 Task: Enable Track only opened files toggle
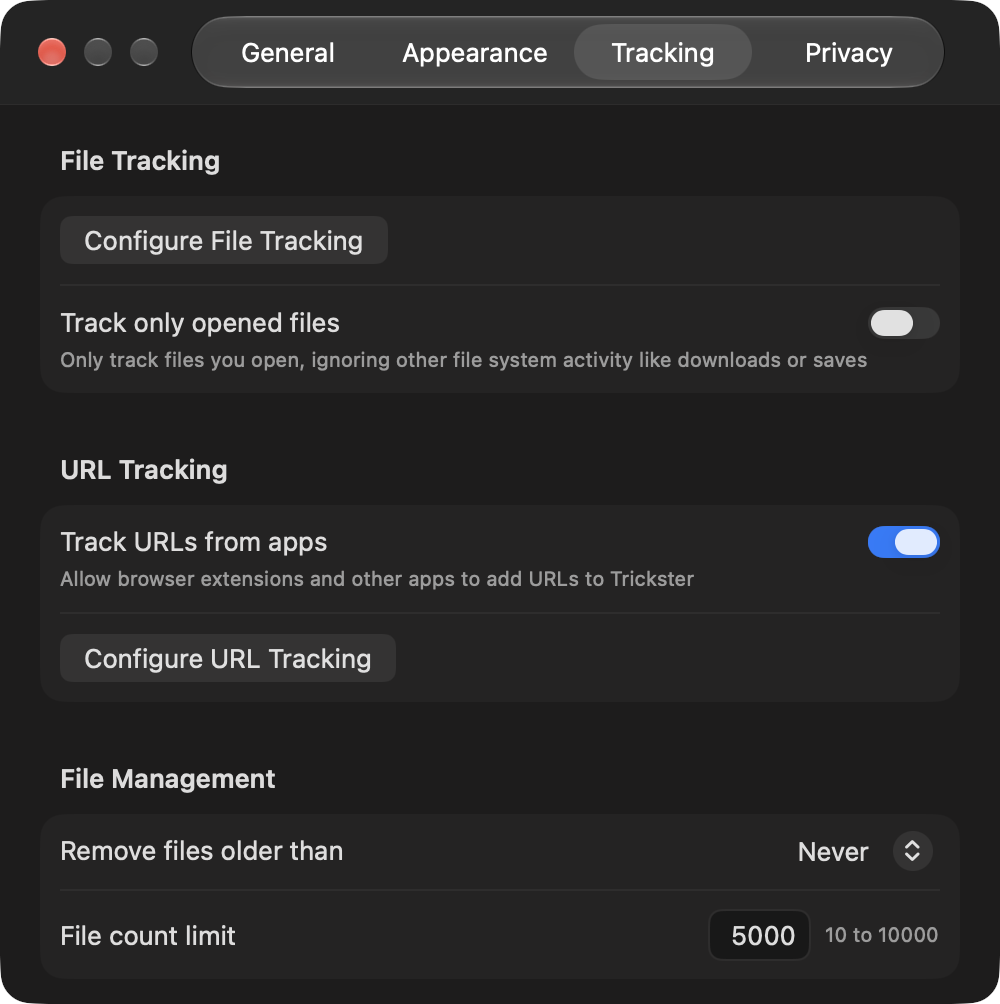click(x=903, y=323)
